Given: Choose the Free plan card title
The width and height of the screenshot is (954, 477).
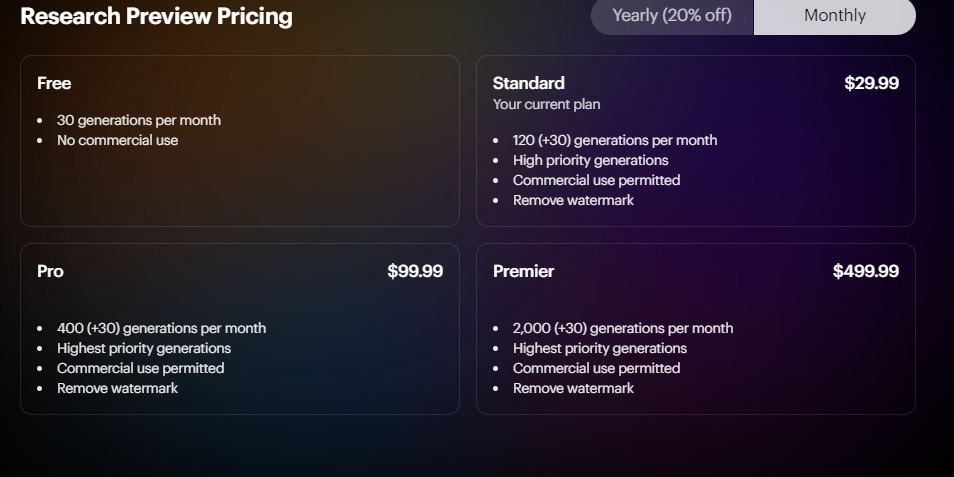Looking at the screenshot, I should (54, 84).
